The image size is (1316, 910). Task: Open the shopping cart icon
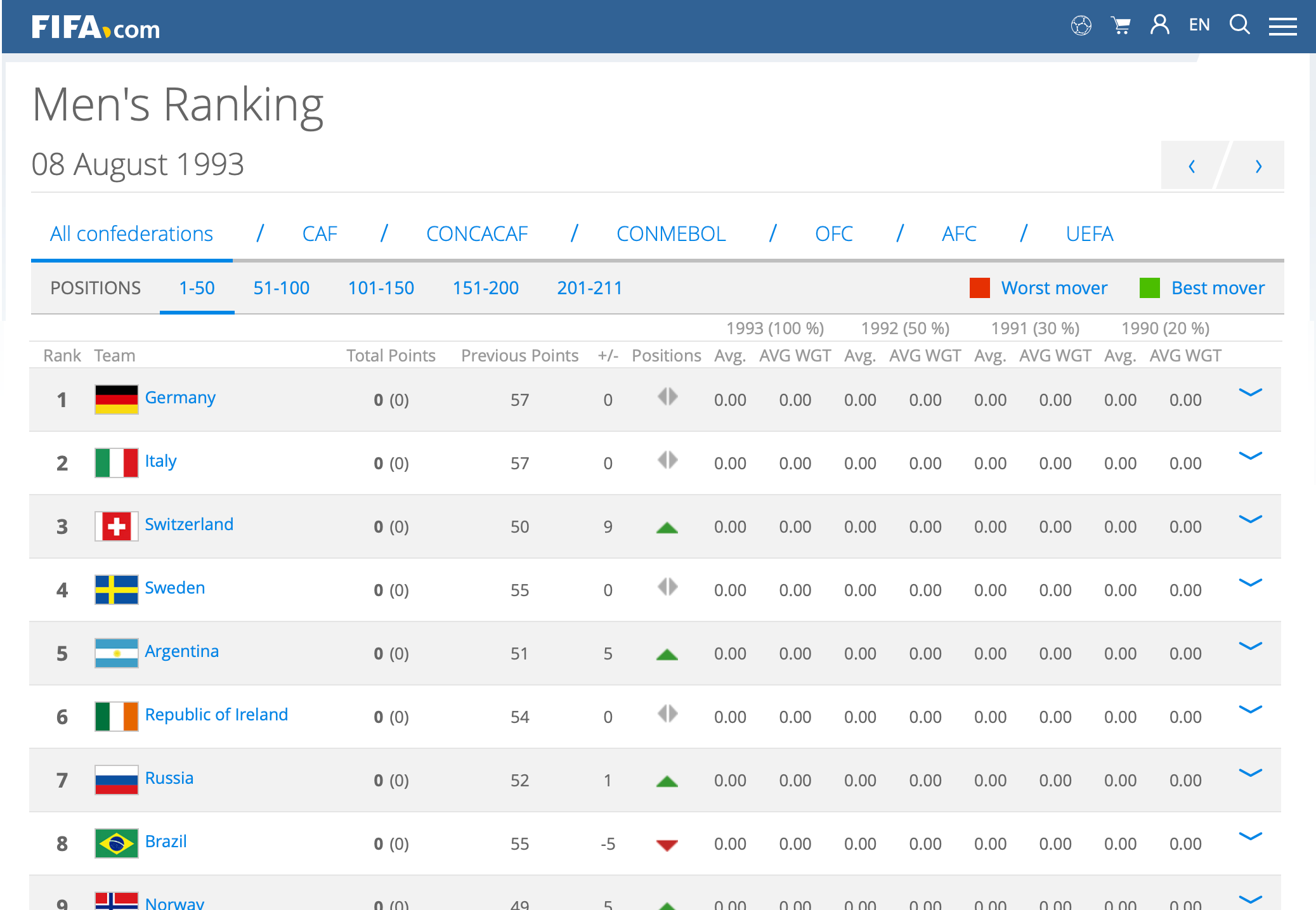click(1121, 25)
